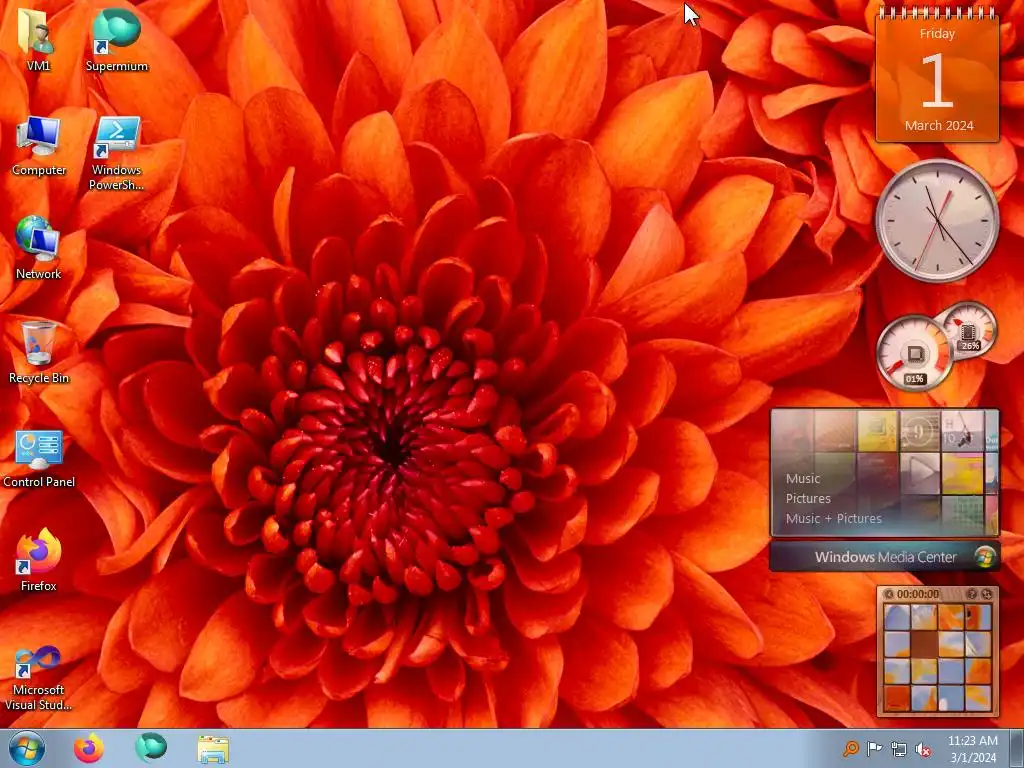Click the puzzle tile above the empty slot
Image resolution: width=1024 pixels, height=768 pixels.
pyautogui.click(x=924, y=617)
